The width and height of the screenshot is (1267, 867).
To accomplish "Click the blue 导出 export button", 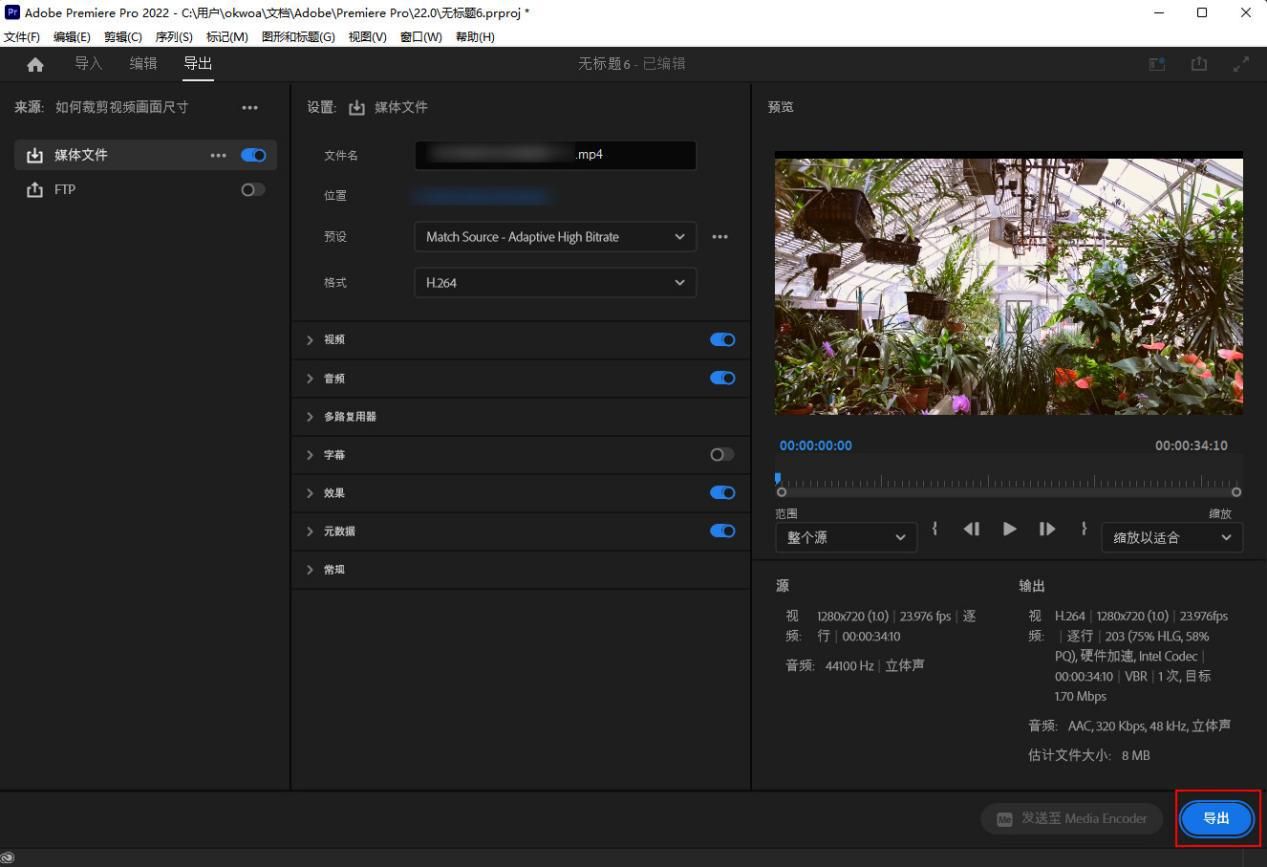I will (x=1216, y=818).
